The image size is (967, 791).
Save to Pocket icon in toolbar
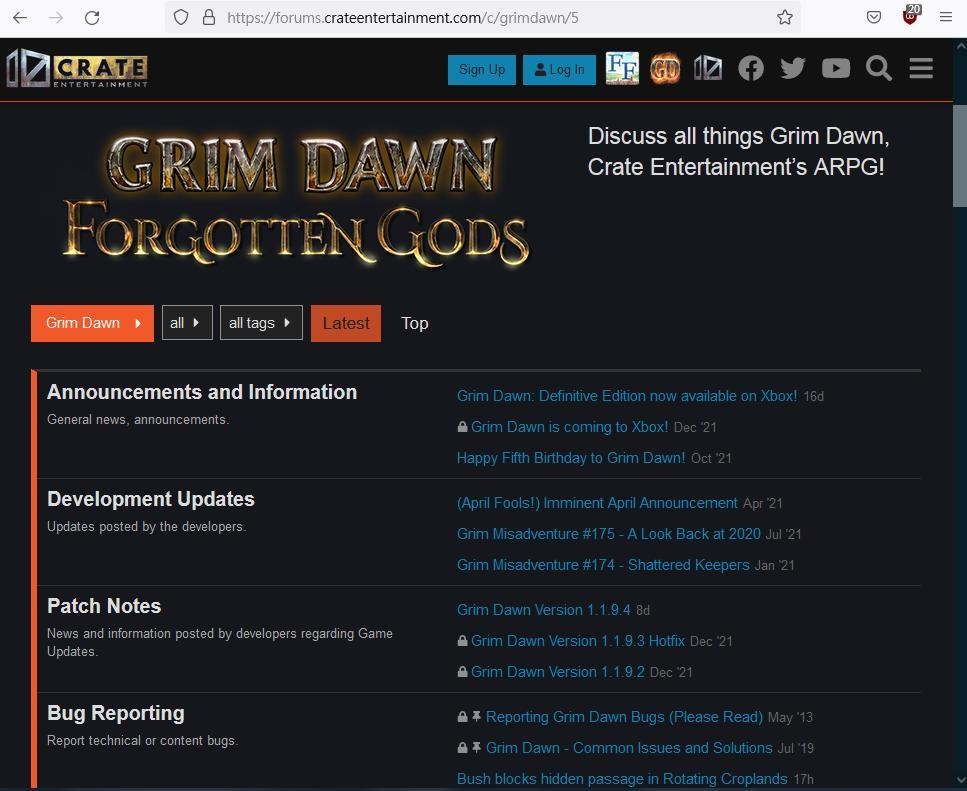coord(873,17)
